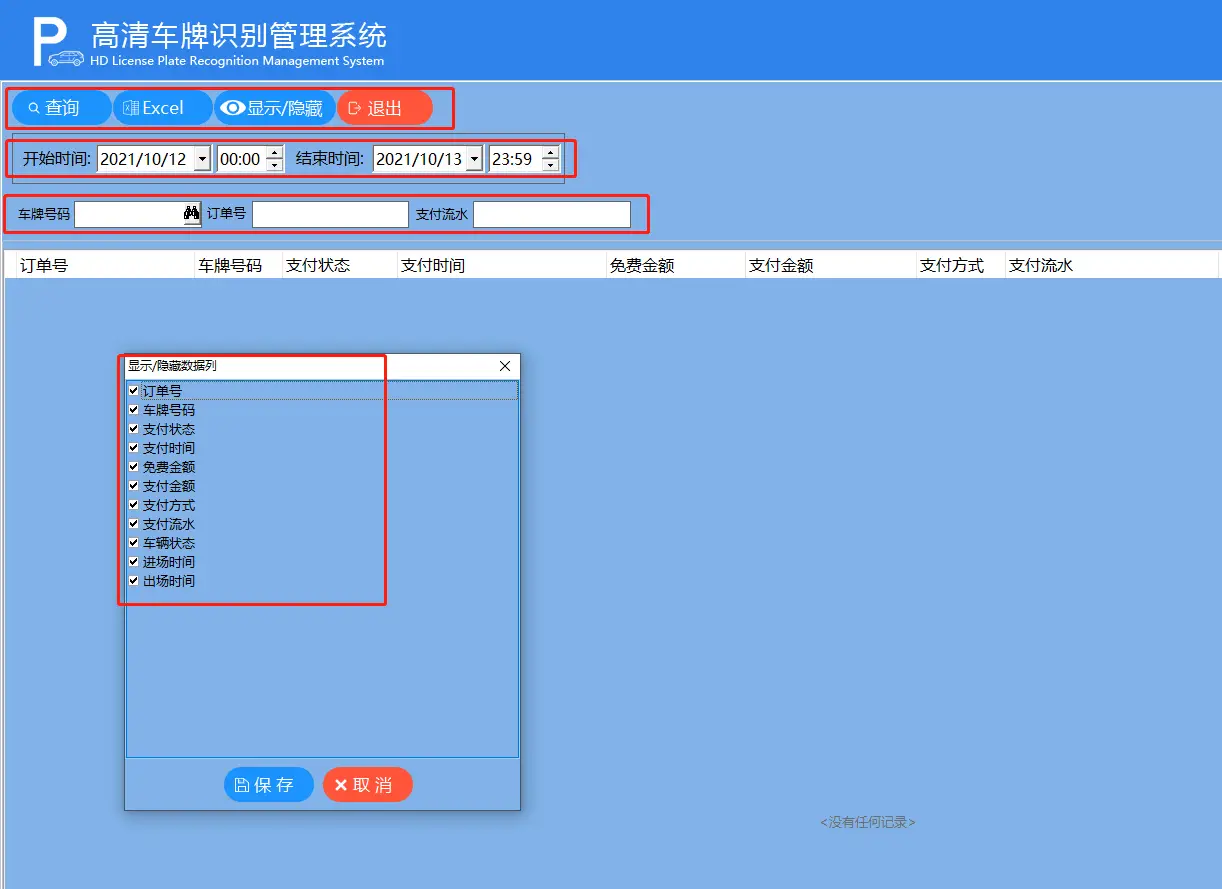Toggle the 出场时间 column checkbox

134,580
